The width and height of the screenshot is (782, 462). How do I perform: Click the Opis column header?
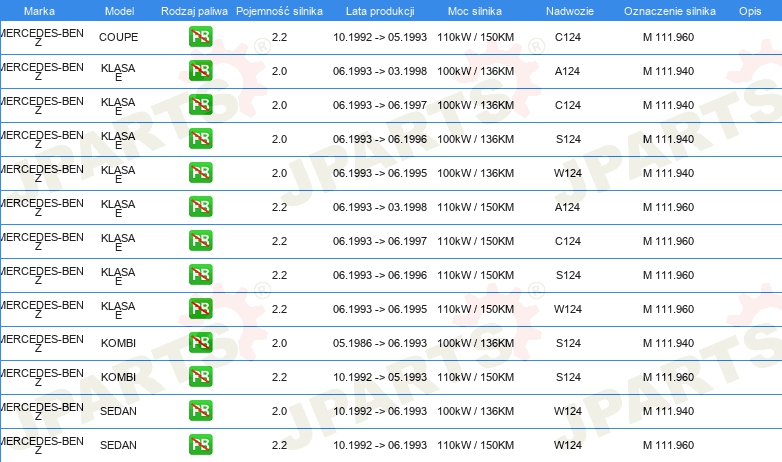click(750, 11)
